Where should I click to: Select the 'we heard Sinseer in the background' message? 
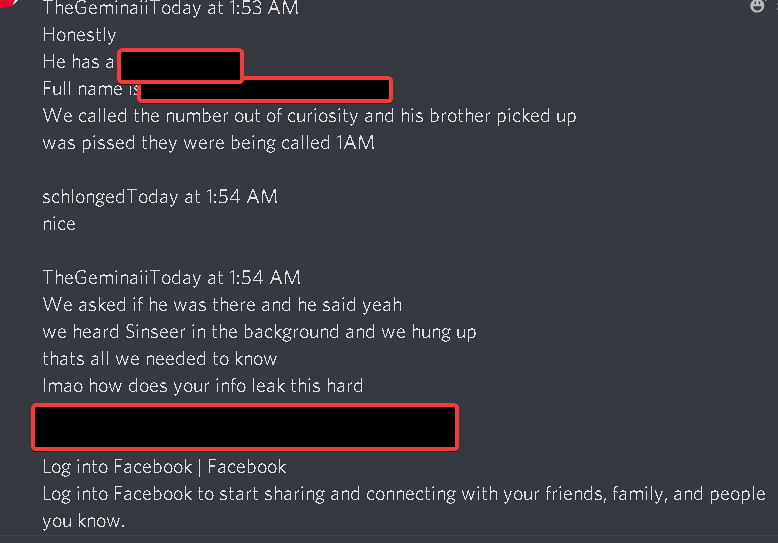(x=259, y=332)
